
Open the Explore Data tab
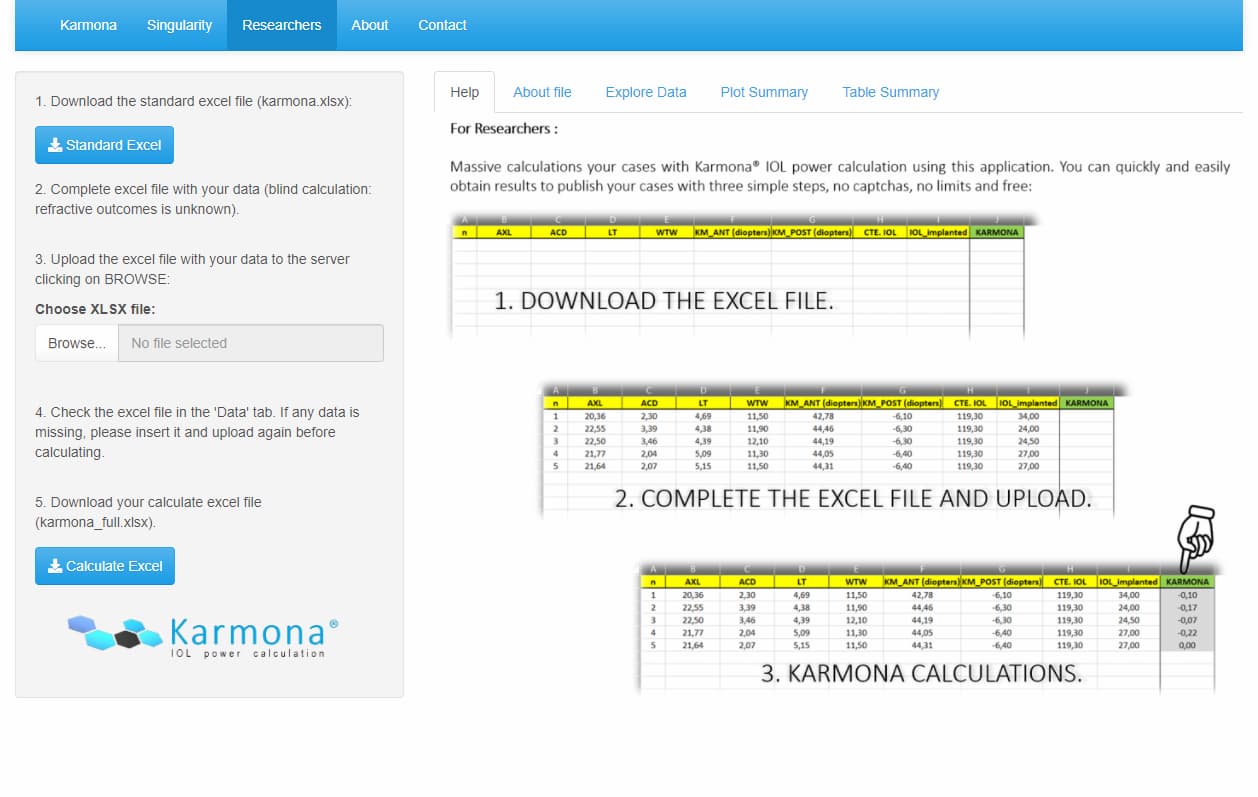tap(646, 92)
